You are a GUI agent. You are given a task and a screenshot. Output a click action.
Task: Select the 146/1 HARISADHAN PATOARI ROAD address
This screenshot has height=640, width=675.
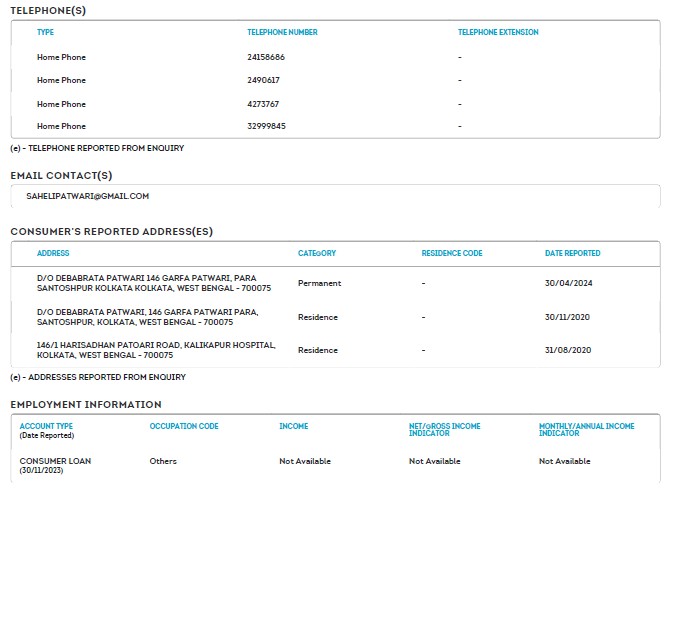pos(156,350)
